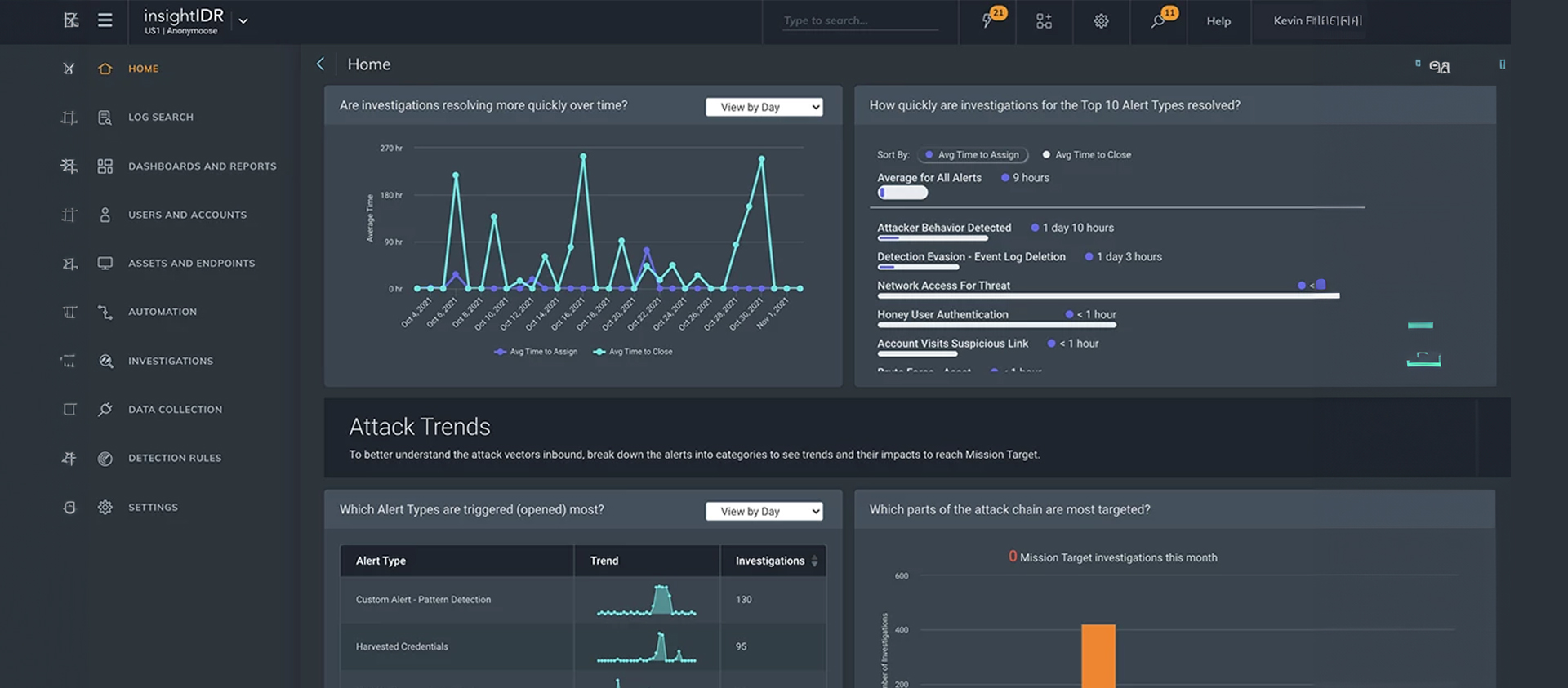Click the notifications icon with badge 21
The height and width of the screenshot is (688, 1568).
coord(988,21)
